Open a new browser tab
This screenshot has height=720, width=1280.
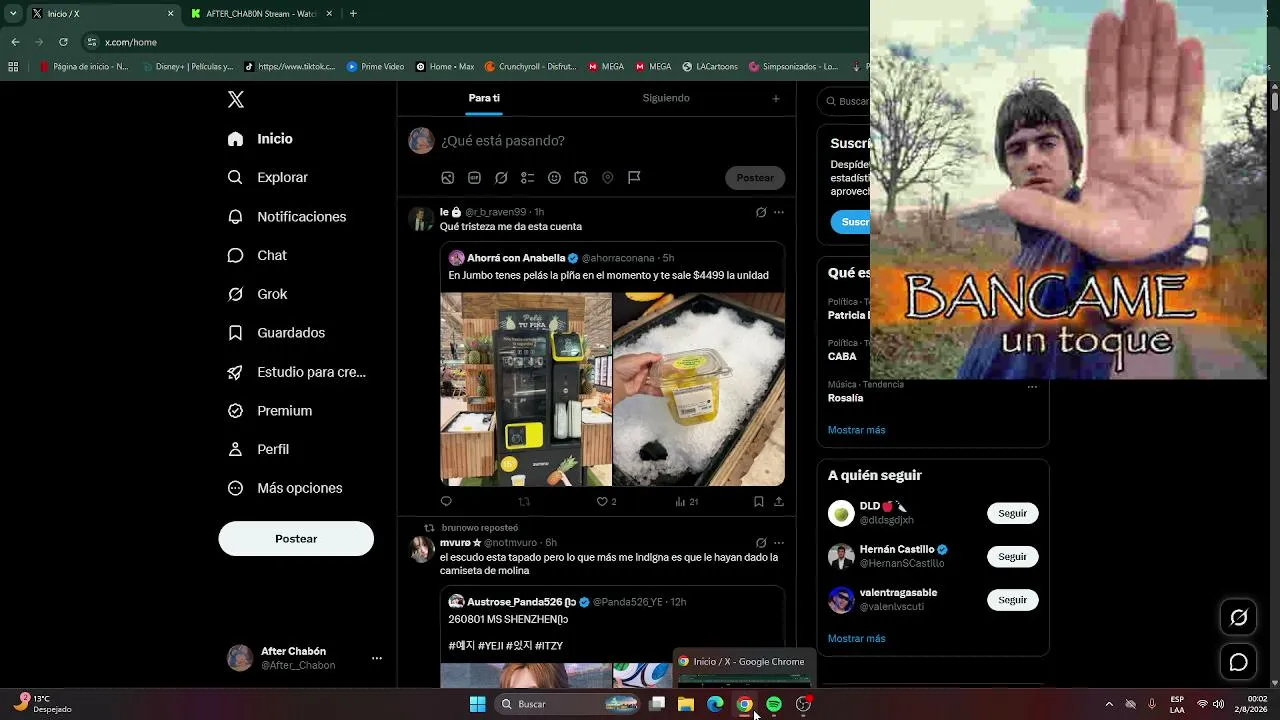click(353, 14)
